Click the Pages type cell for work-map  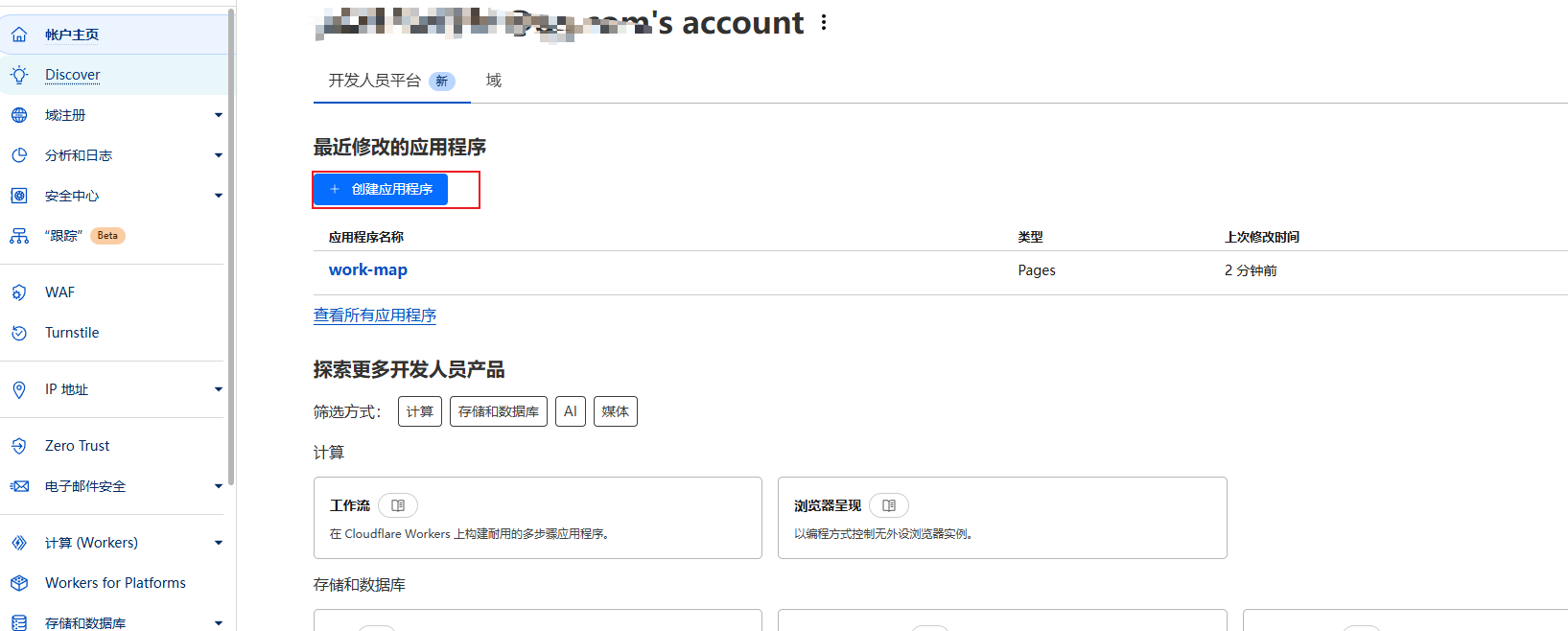click(1037, 270)
